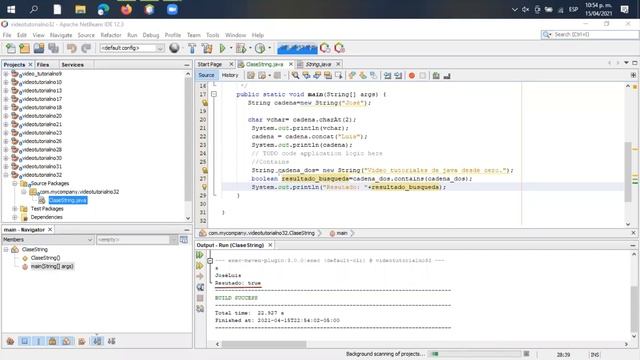Screen dimensions: 640x360
Task: Click the editor vertical scrollbar thumb
Action: pyautogui.click(x=628, y=171)
